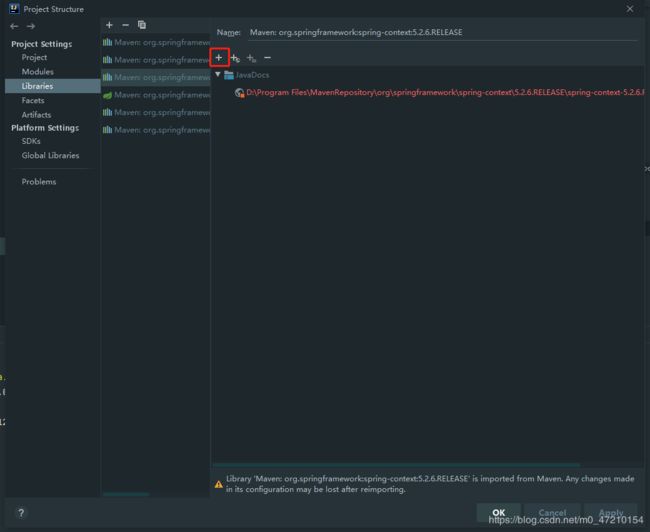The image size is (650, 532).
Task: Select second Maven springframework library
Action: pyautogui.click(x=156, y=60)
